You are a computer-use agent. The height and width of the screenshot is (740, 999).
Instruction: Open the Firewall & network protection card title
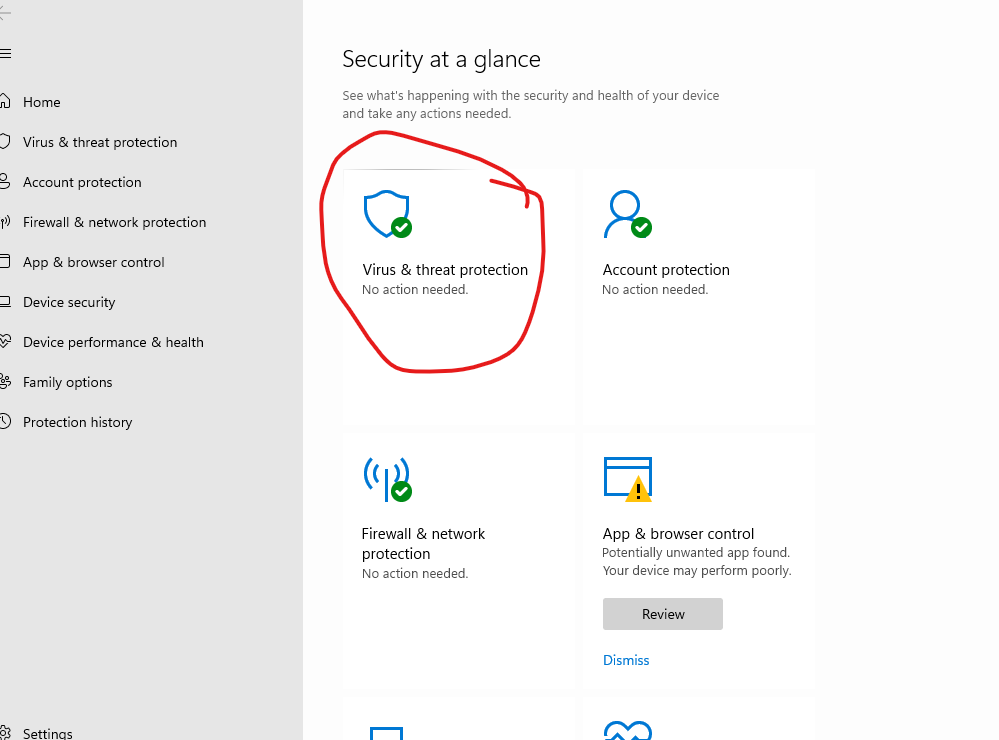click(423, 544)
